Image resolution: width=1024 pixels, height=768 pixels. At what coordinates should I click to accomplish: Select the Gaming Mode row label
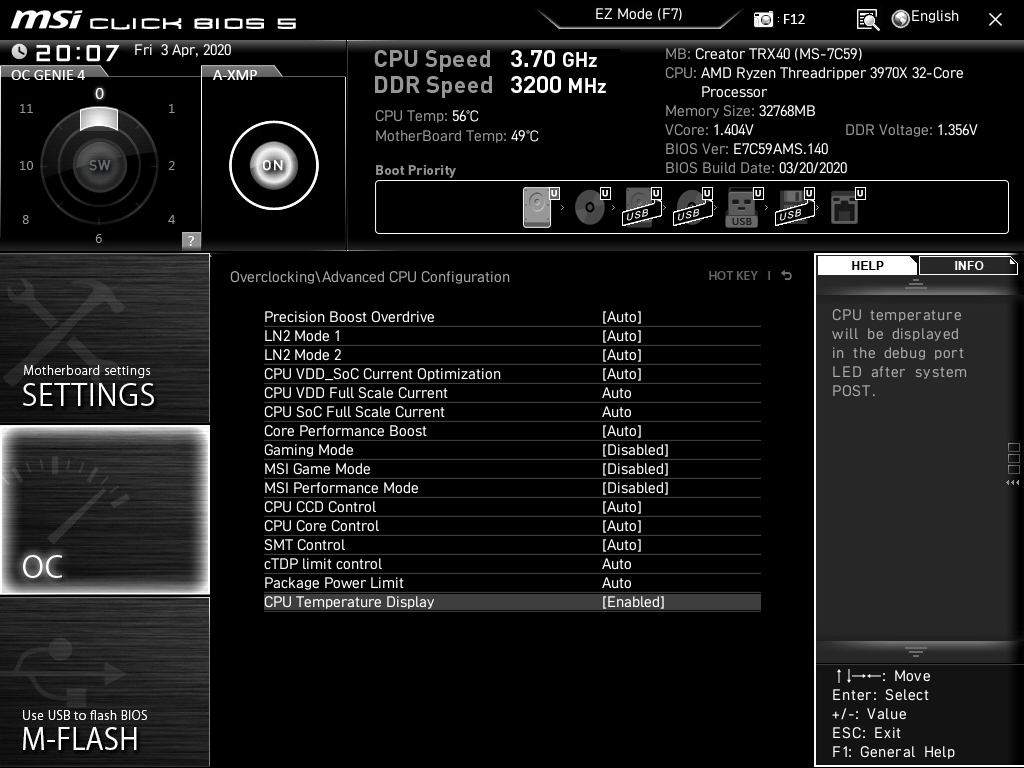click(x=308, y=450)
